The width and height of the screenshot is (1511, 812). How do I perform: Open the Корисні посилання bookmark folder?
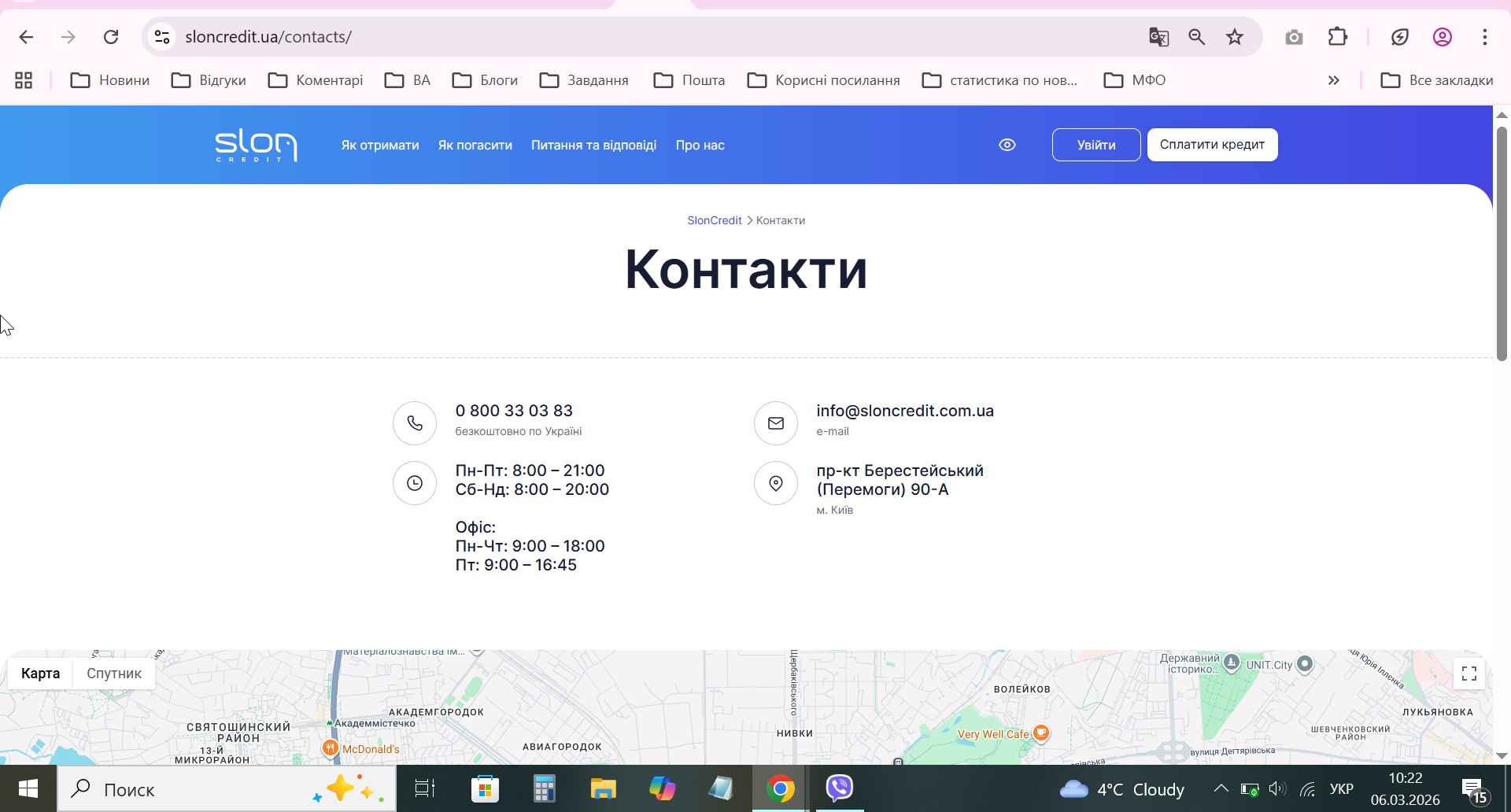pos(823,80)
